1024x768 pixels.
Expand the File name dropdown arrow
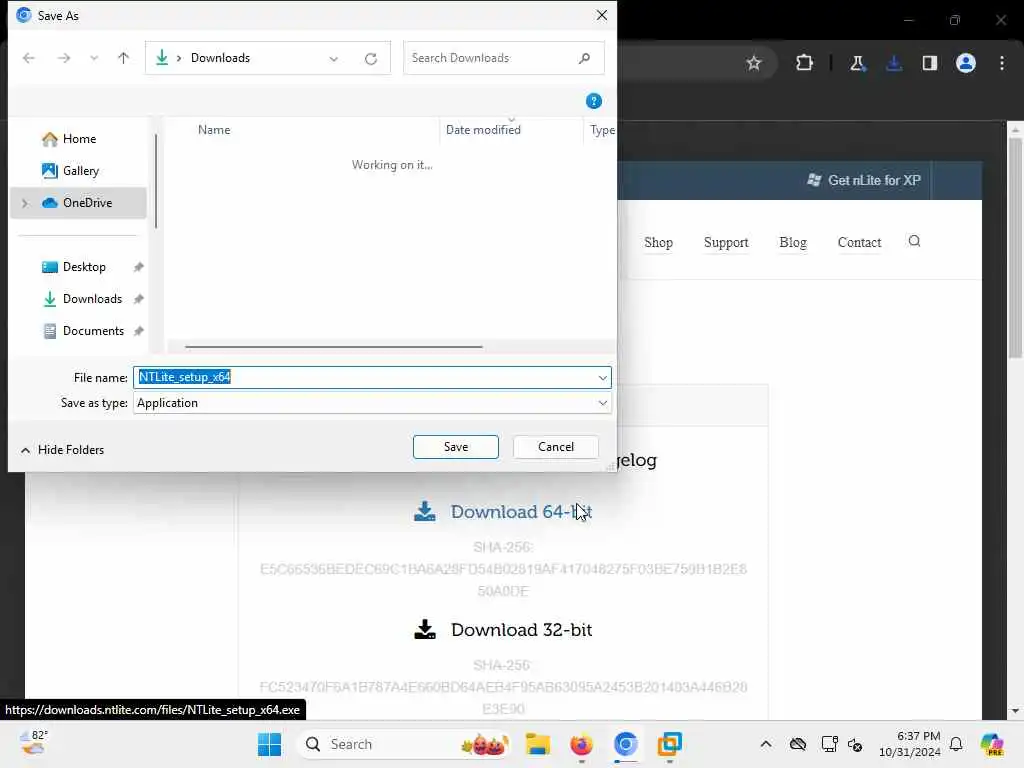click(x=603, y=377)
